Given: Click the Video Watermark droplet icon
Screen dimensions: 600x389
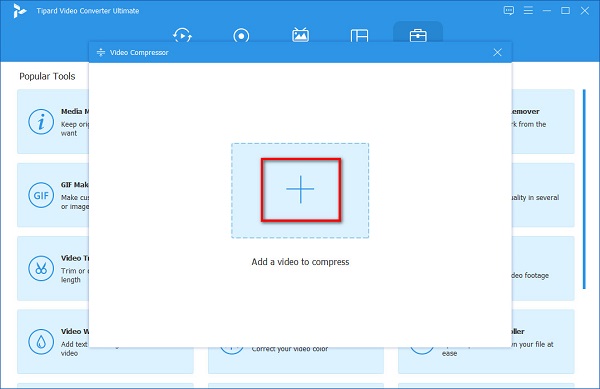Looking at the screenshot, I should 41,342.
